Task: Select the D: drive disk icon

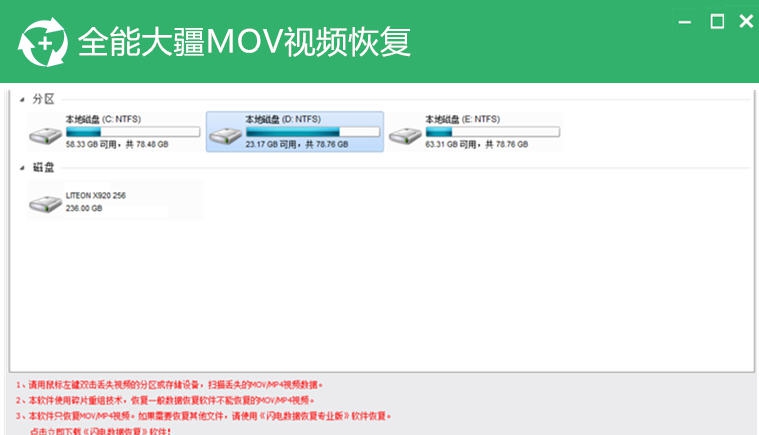Action: point(225,136)
